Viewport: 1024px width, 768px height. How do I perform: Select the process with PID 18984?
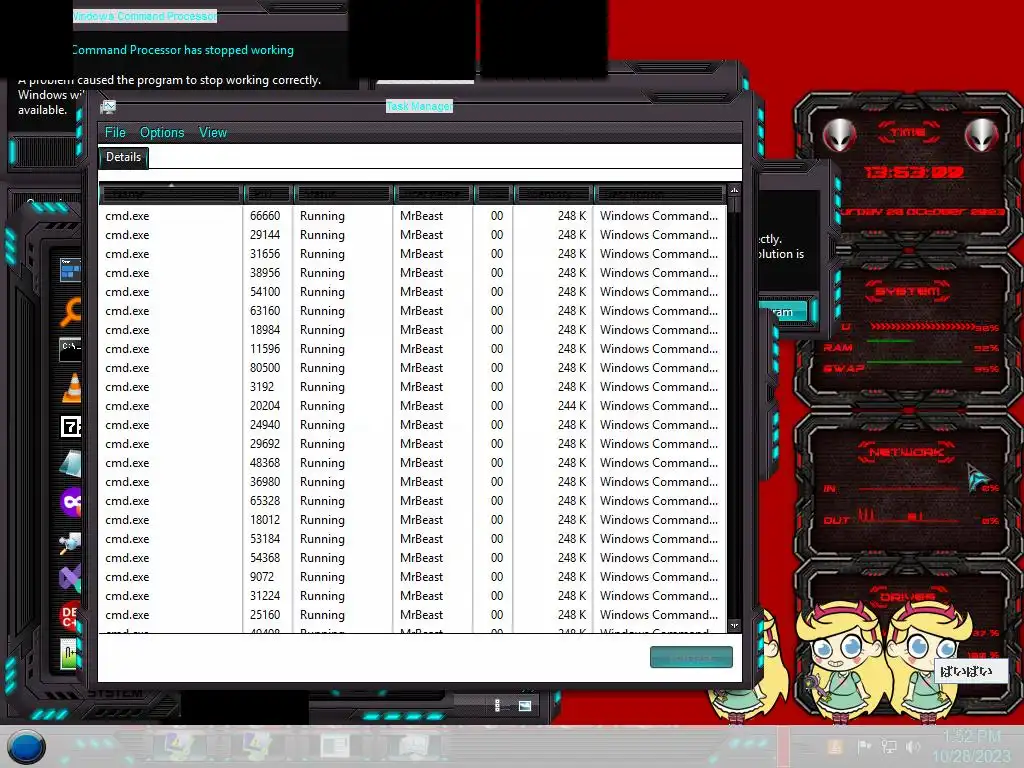click(x=413, y=330)
